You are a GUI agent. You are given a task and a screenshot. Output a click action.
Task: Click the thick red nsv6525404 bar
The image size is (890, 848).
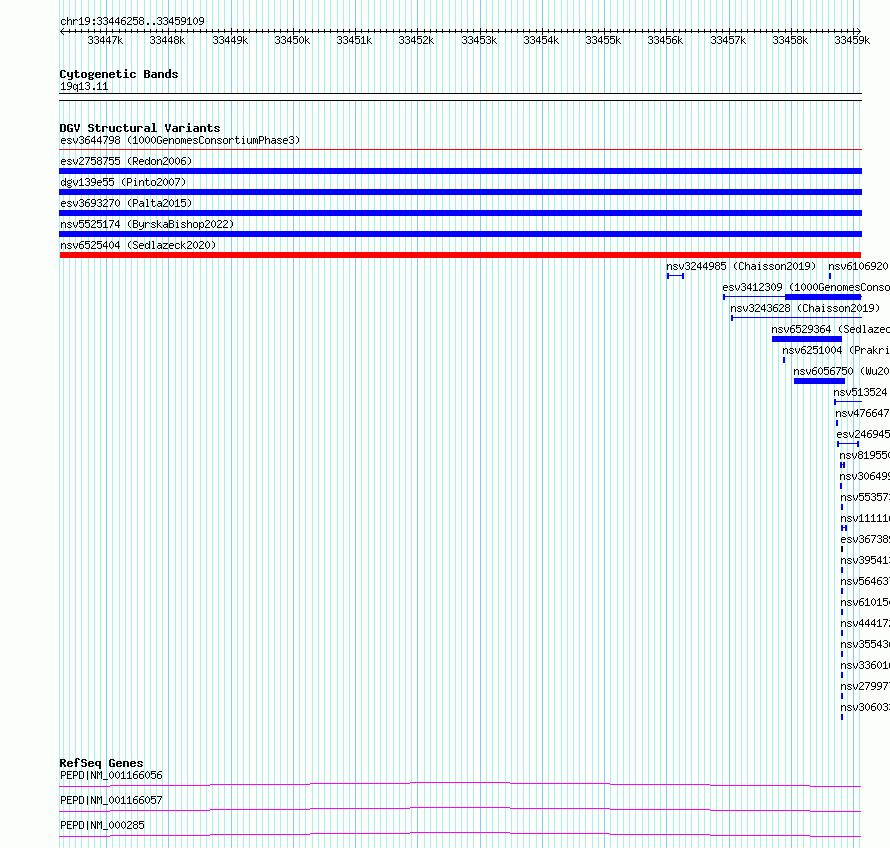[460, 255]
